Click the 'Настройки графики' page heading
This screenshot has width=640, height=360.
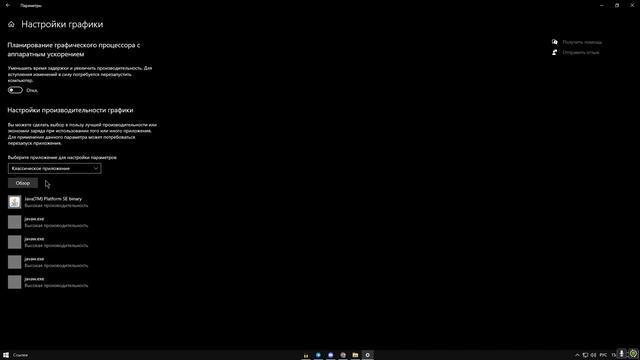(x=62, y=24)
